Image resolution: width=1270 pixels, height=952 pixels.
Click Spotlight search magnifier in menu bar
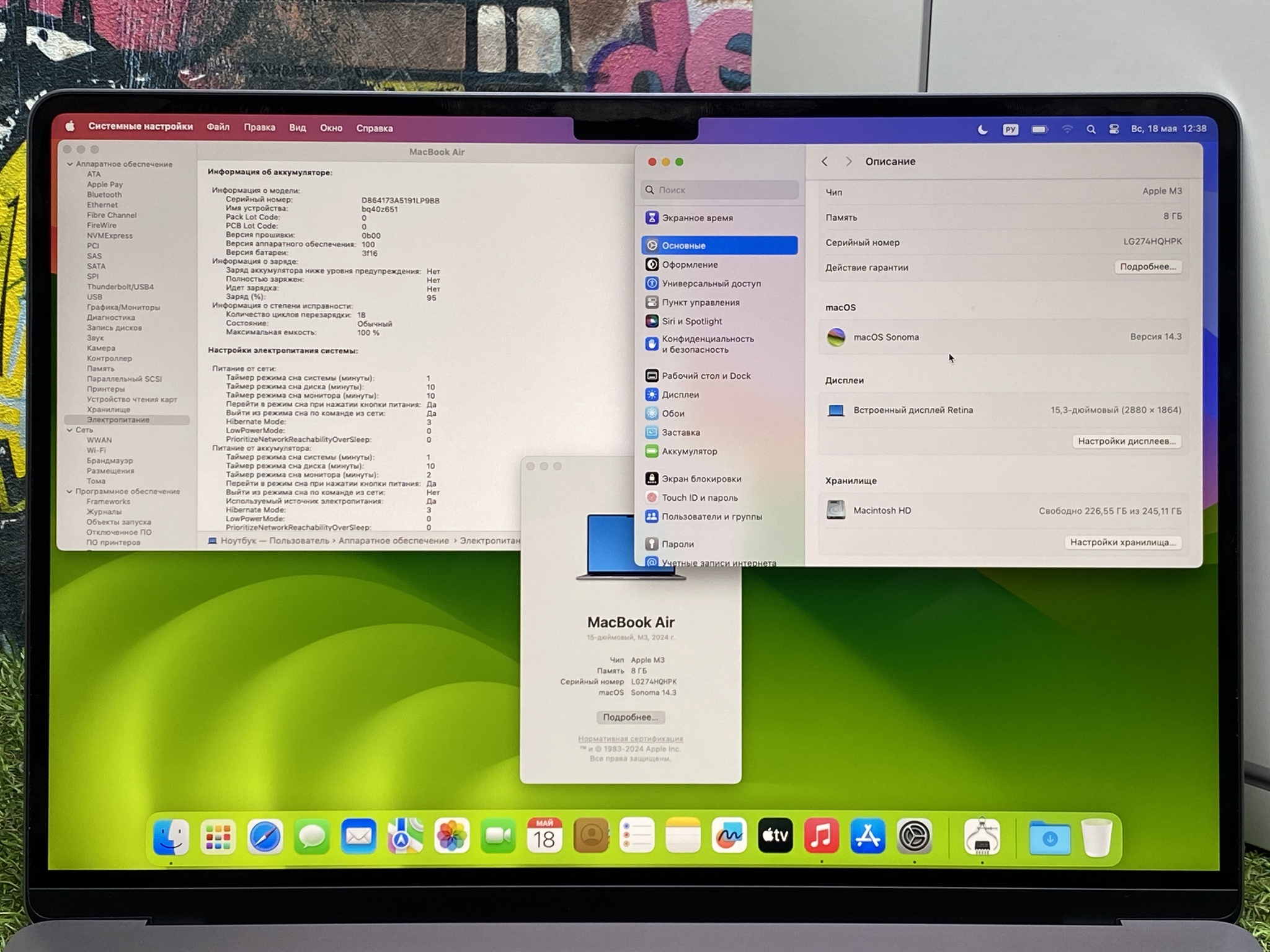pos(1091,129)
